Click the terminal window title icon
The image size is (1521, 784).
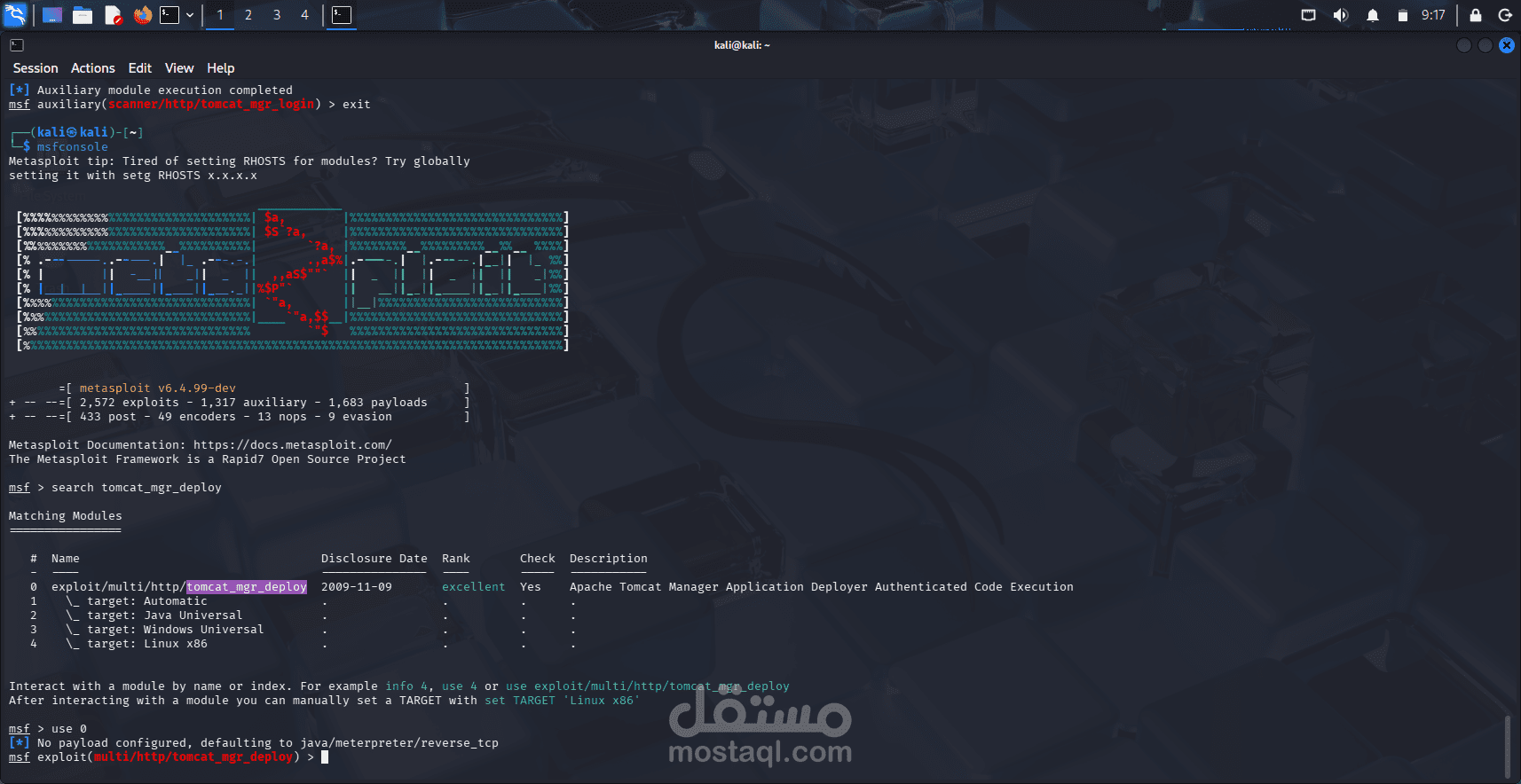[17, 45]
